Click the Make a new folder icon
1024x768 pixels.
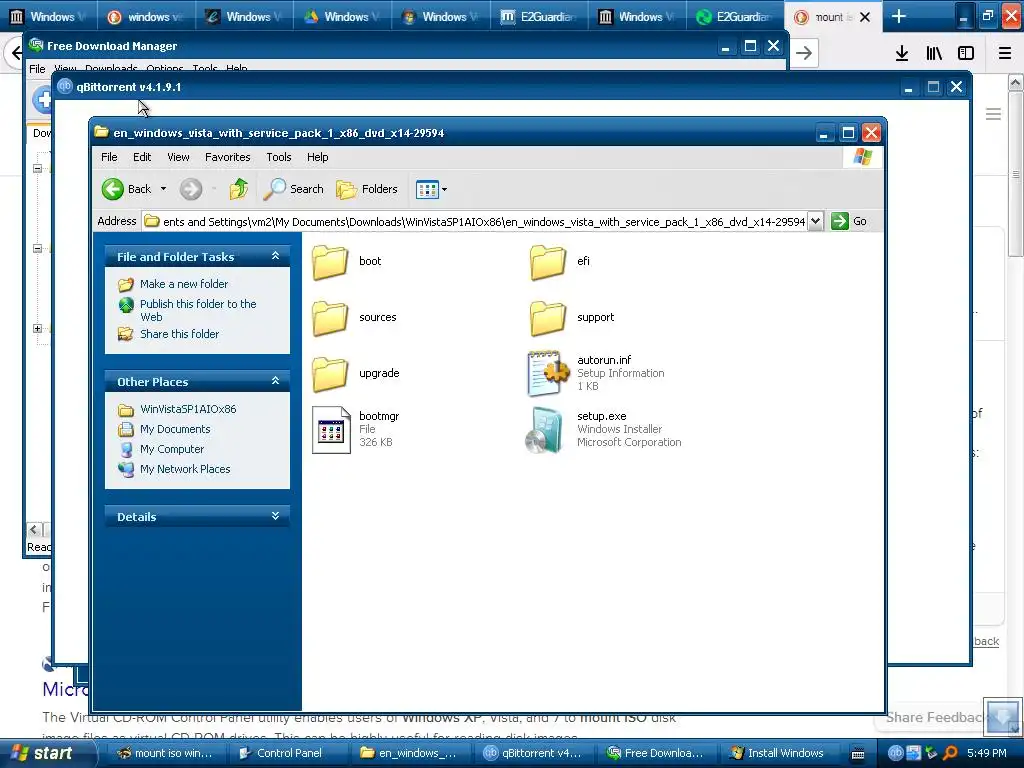coord(126,285)
